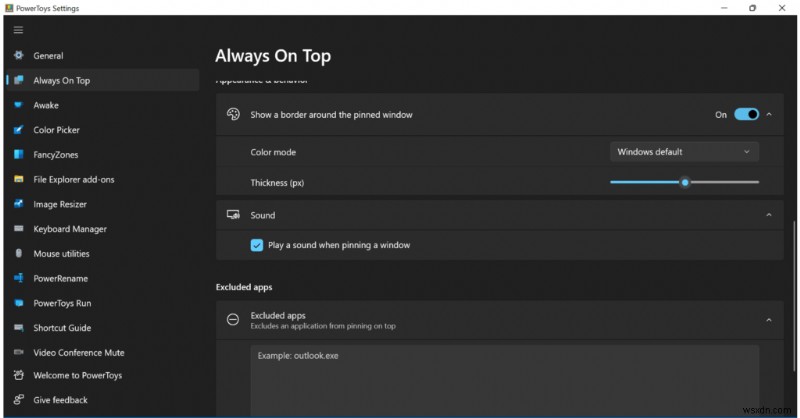Collapse the border settings chevron
Image resolution: width=800 pixels, height=418 pixels.
[x=769, y=114]
